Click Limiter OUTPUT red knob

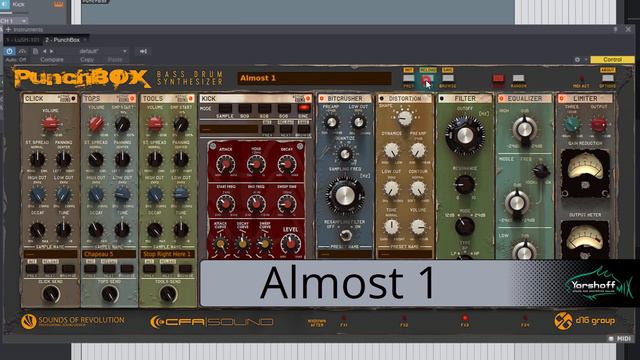tap(598, 124)
